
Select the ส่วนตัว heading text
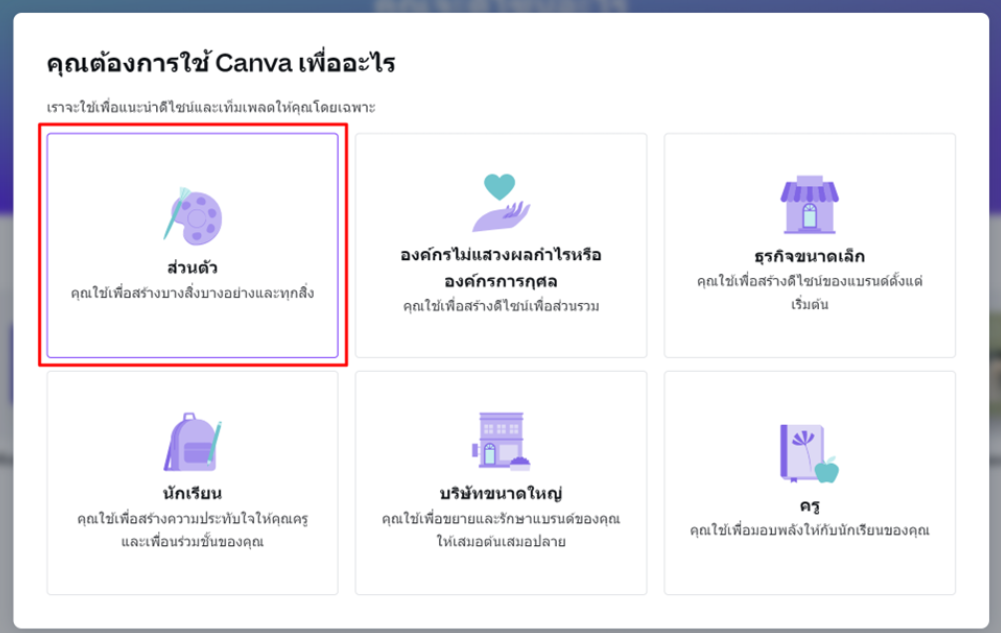192,267
